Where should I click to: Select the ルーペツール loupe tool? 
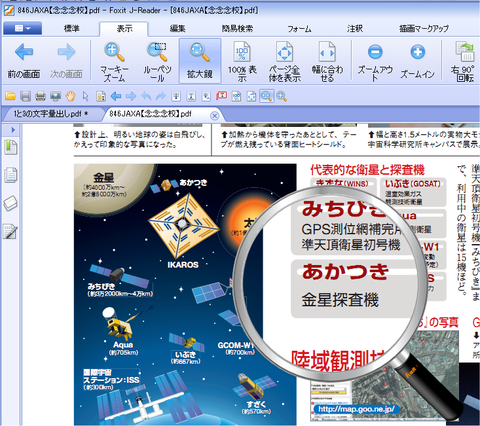157,62
